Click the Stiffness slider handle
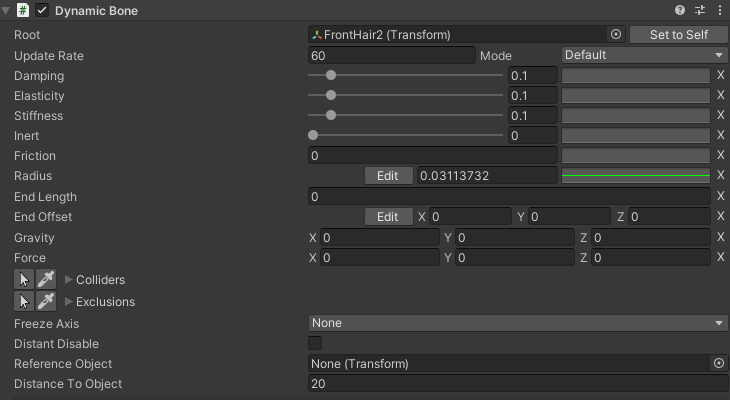The height and width of the screenshot is (400, 730). (x=331, y=115)
